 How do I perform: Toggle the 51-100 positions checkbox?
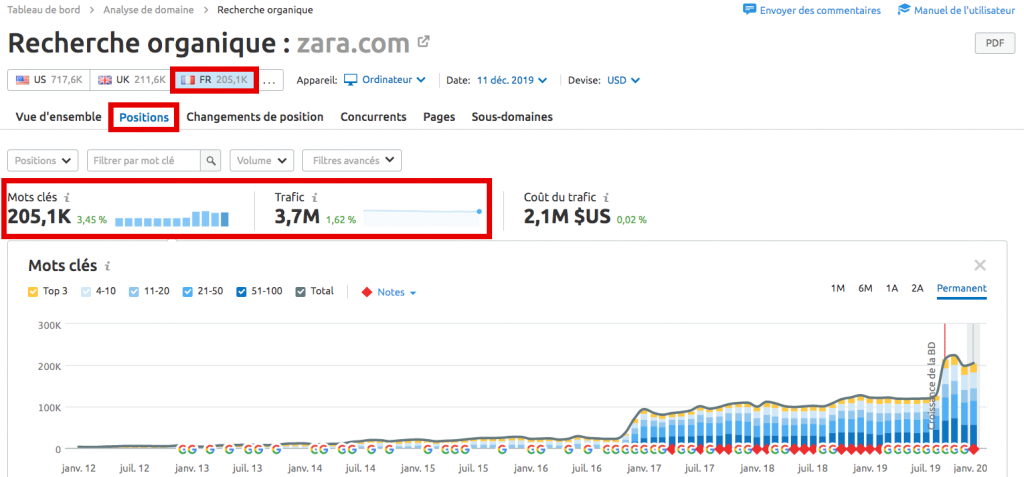click(242, 292)
